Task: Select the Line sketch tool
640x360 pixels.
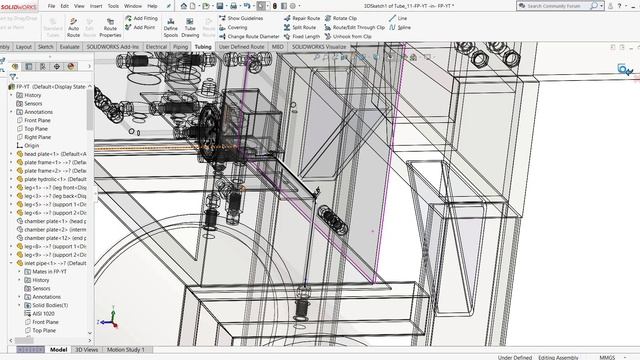Action: pos(398,18)
